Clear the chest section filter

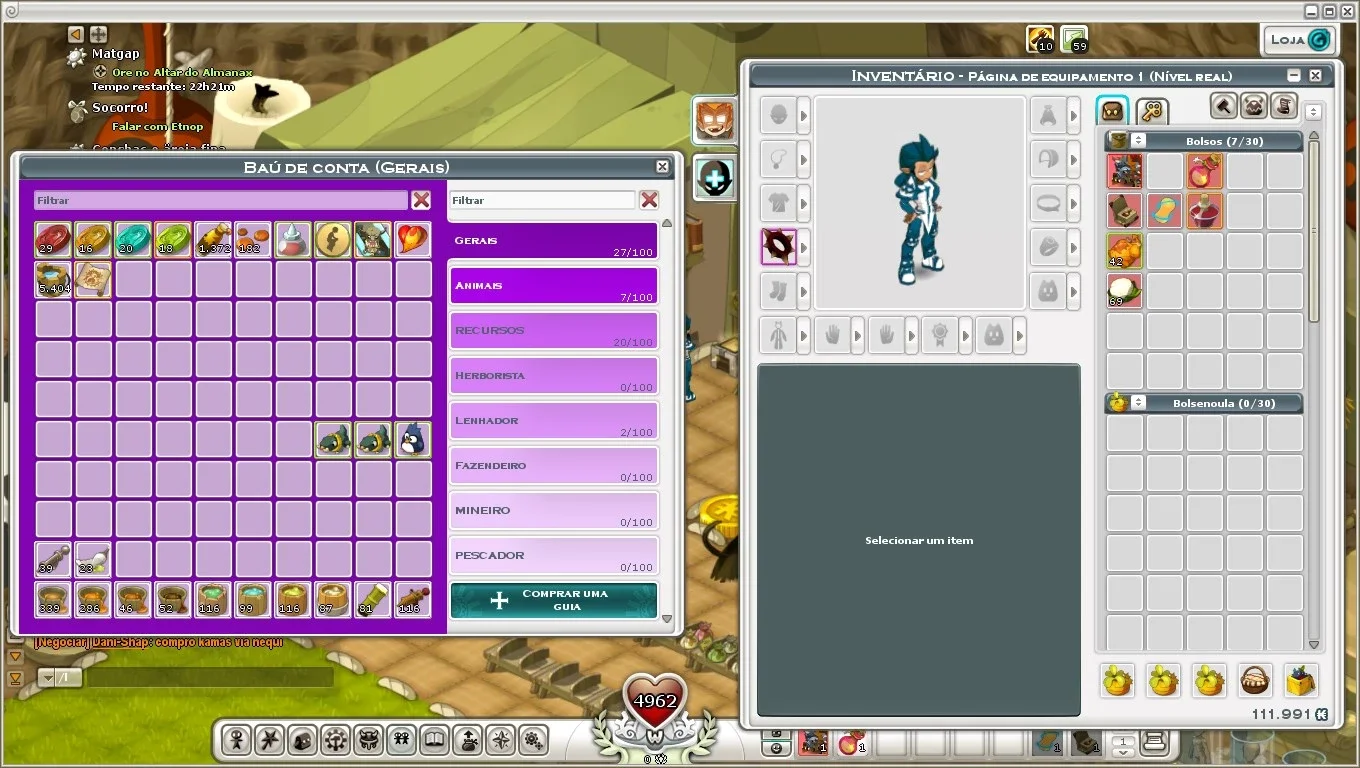pyautogui.click(x=649, y=200)
